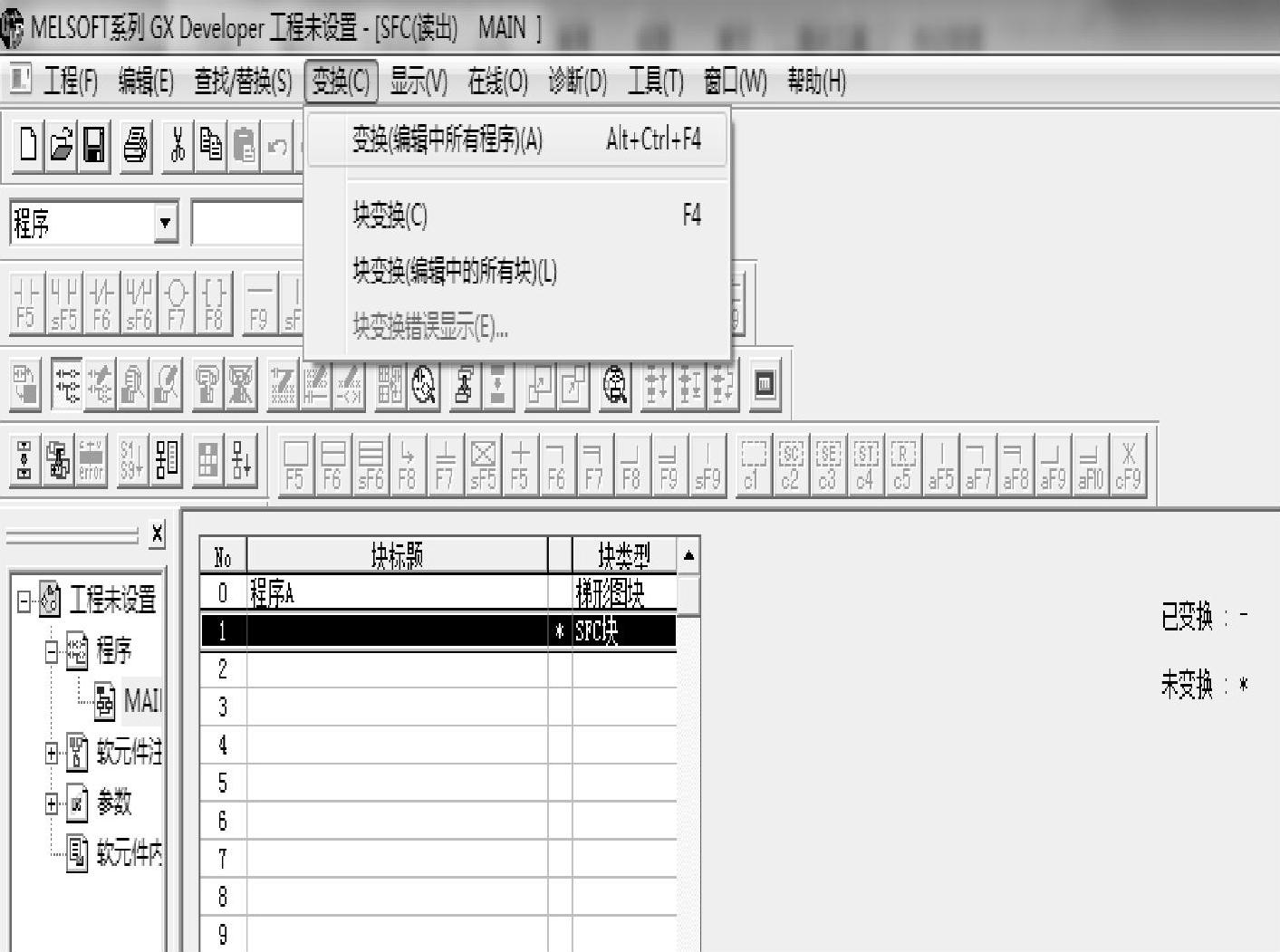The height and width of the screenshot is (952, 1280).
Task: Click the 块标题 column header
Action: tap(397, 555)
